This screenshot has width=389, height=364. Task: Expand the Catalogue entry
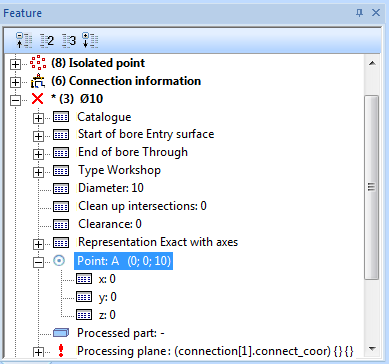click(39, 118)
